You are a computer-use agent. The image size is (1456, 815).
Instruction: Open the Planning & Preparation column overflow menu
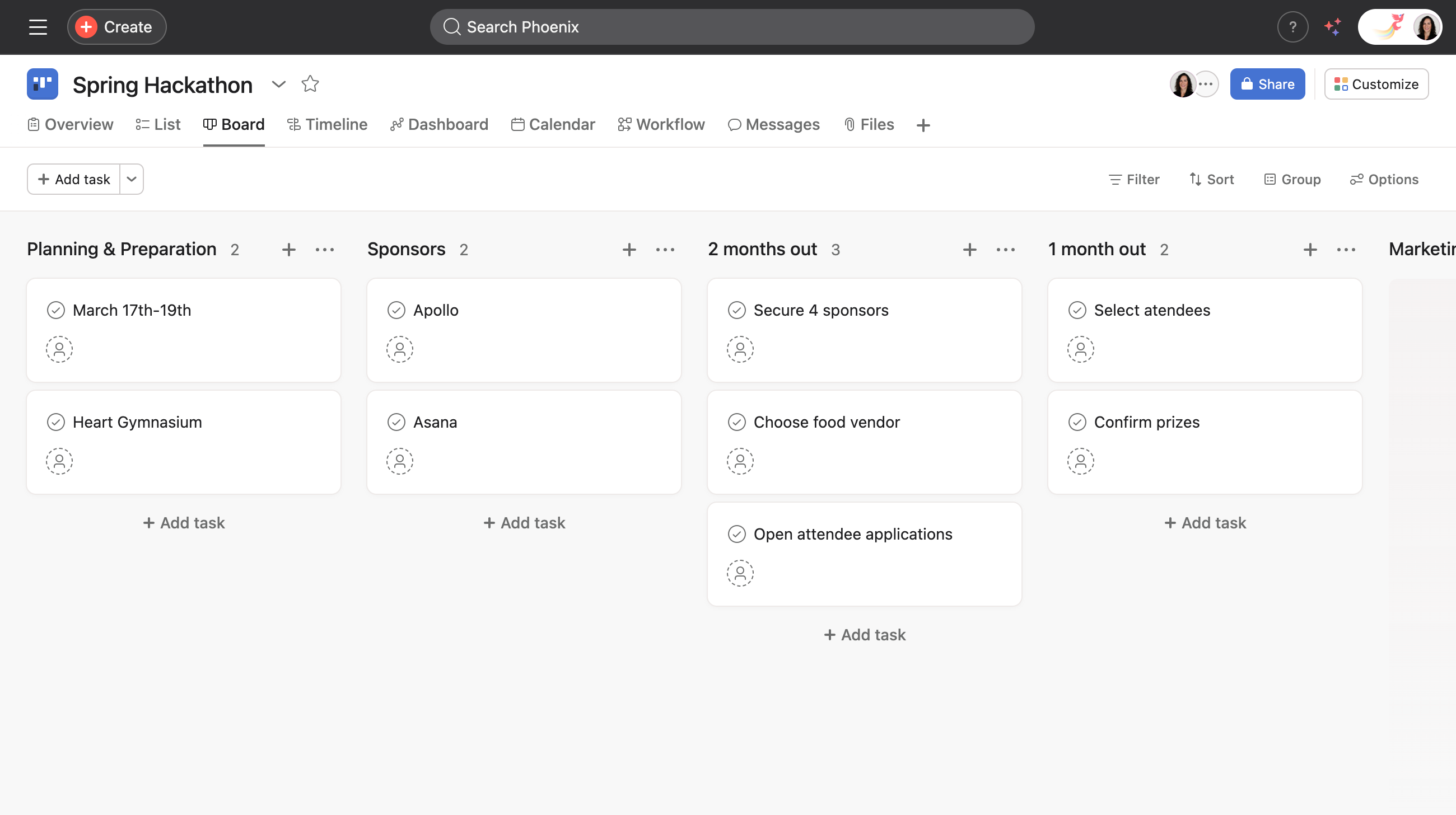coord(325,249)
